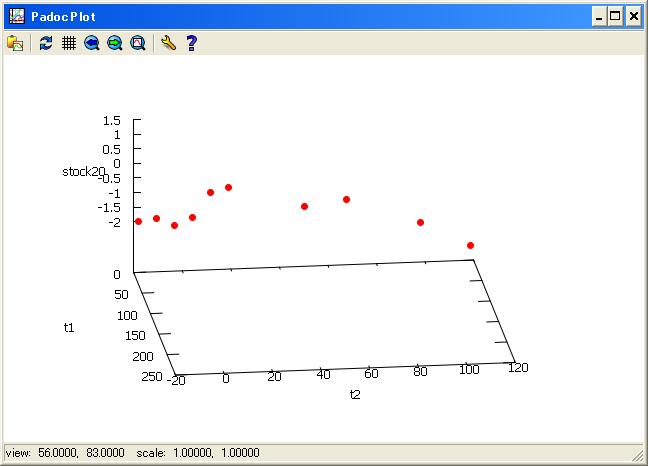Copy the plot to clipboard
648x466 pixels.
click(15, 43)
